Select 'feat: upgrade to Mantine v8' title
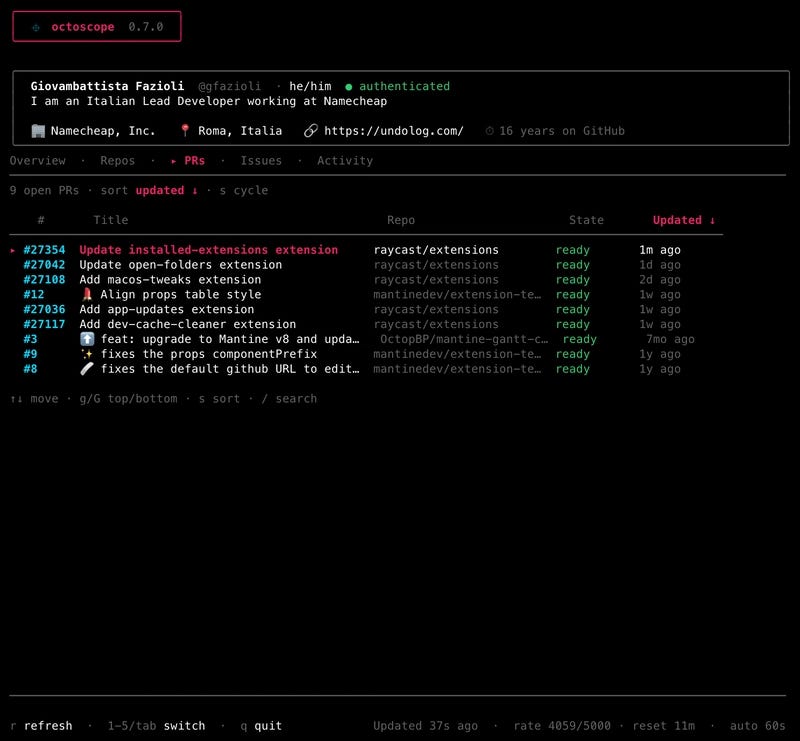Viewport: 800px width, 741px height. pos(230,339)
